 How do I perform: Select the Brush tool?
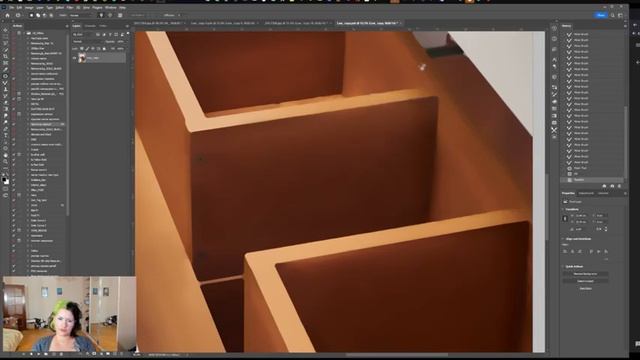5,82
